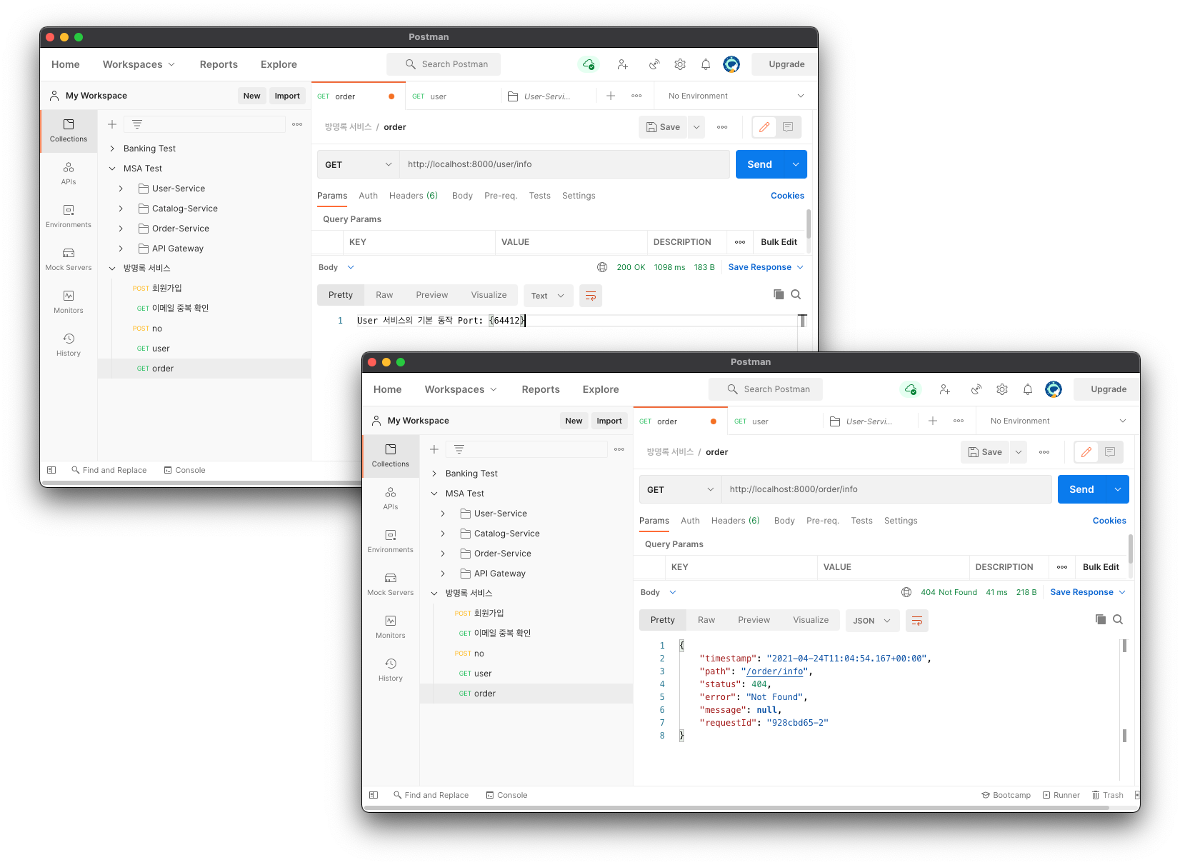Open GET user request tab in front window
Image resolution: width=1180 pixels, height=865 pixels.
tap(775, 421)
